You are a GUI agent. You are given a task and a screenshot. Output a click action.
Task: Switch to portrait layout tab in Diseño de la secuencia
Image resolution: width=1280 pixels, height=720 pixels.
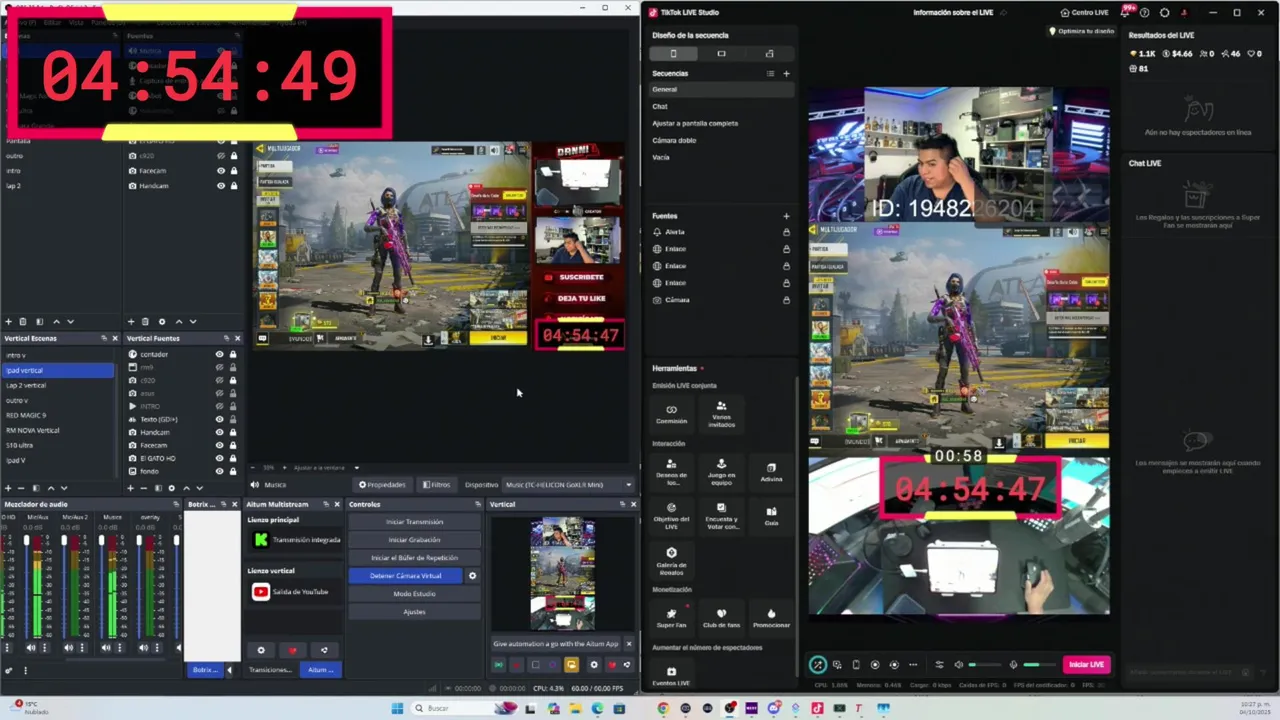[x=673, y=53]
